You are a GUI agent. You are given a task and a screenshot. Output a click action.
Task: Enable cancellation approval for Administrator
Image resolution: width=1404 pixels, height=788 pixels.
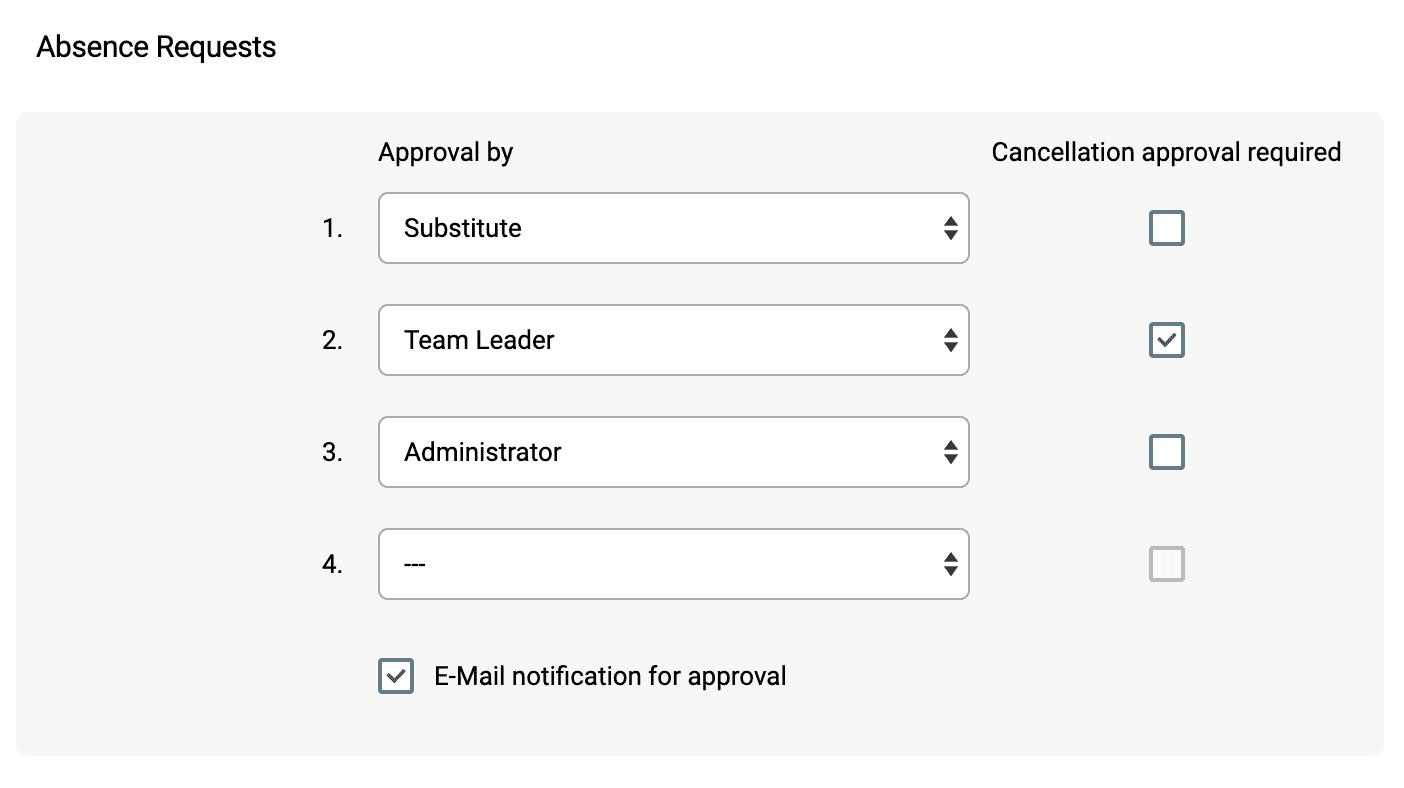coord(1166,452)
